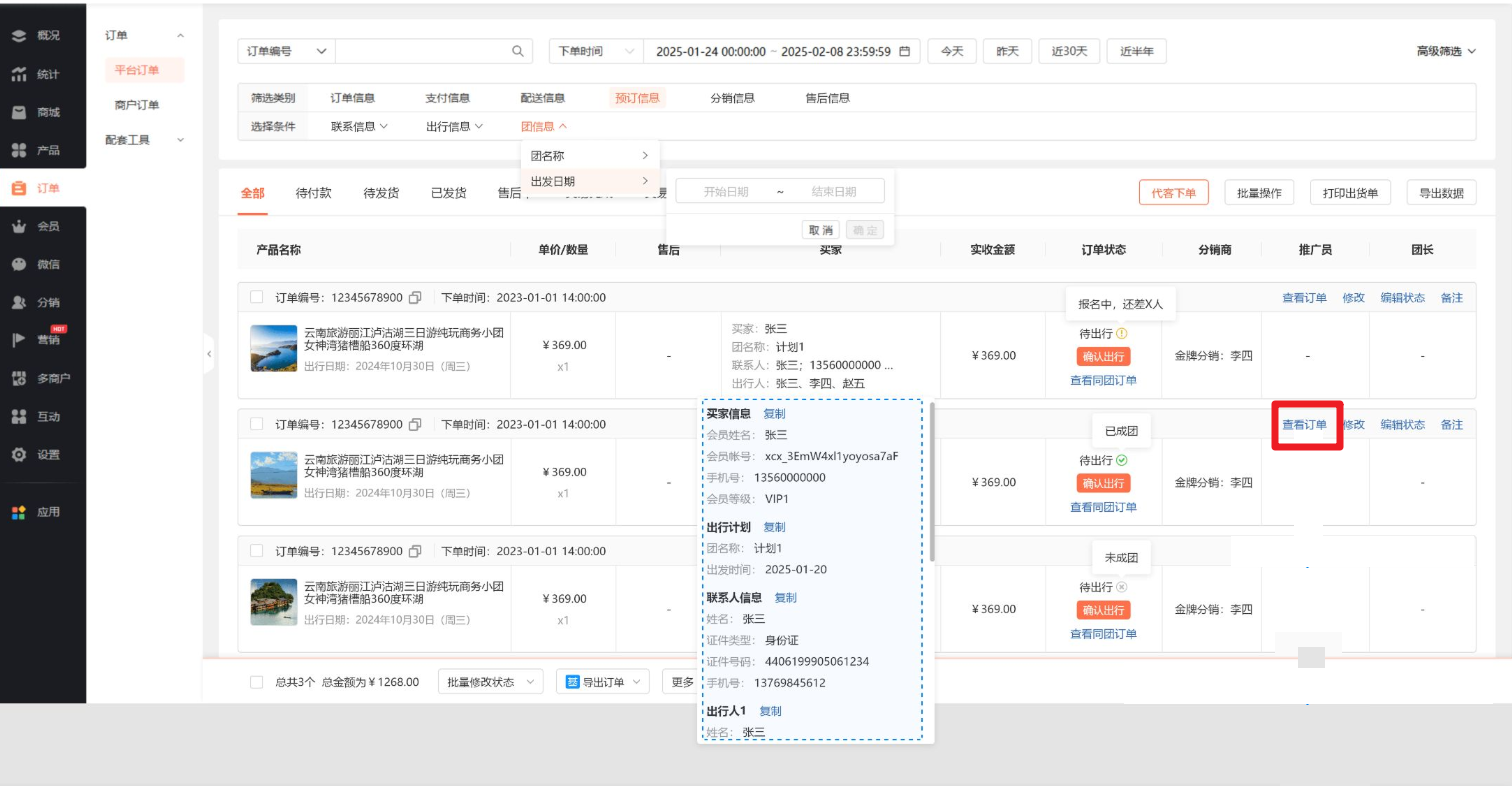The image size is (1512, 786).
Task: Go to 分销 distribution section
Action: pyautogui.click(x=37, y=302)
